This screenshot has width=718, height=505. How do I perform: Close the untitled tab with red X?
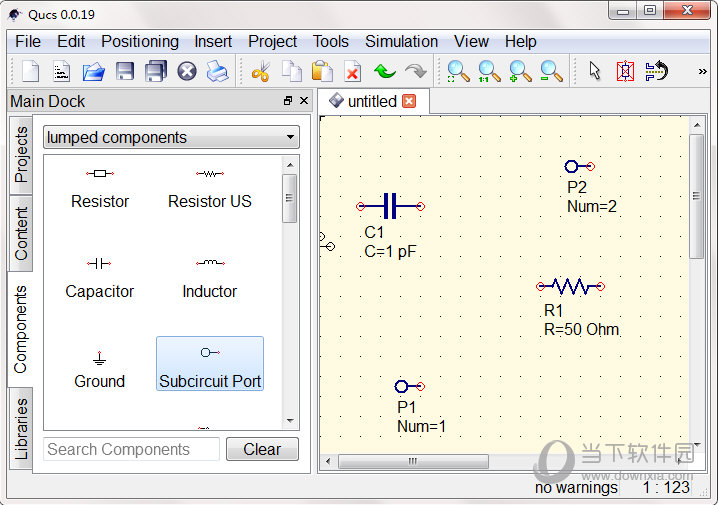(409, 101)
